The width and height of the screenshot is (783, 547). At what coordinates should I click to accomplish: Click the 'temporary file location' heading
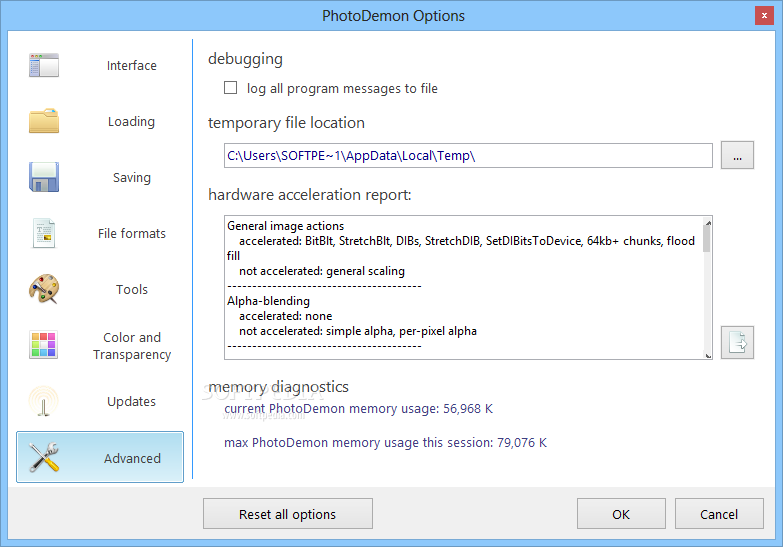coord(286,123)
